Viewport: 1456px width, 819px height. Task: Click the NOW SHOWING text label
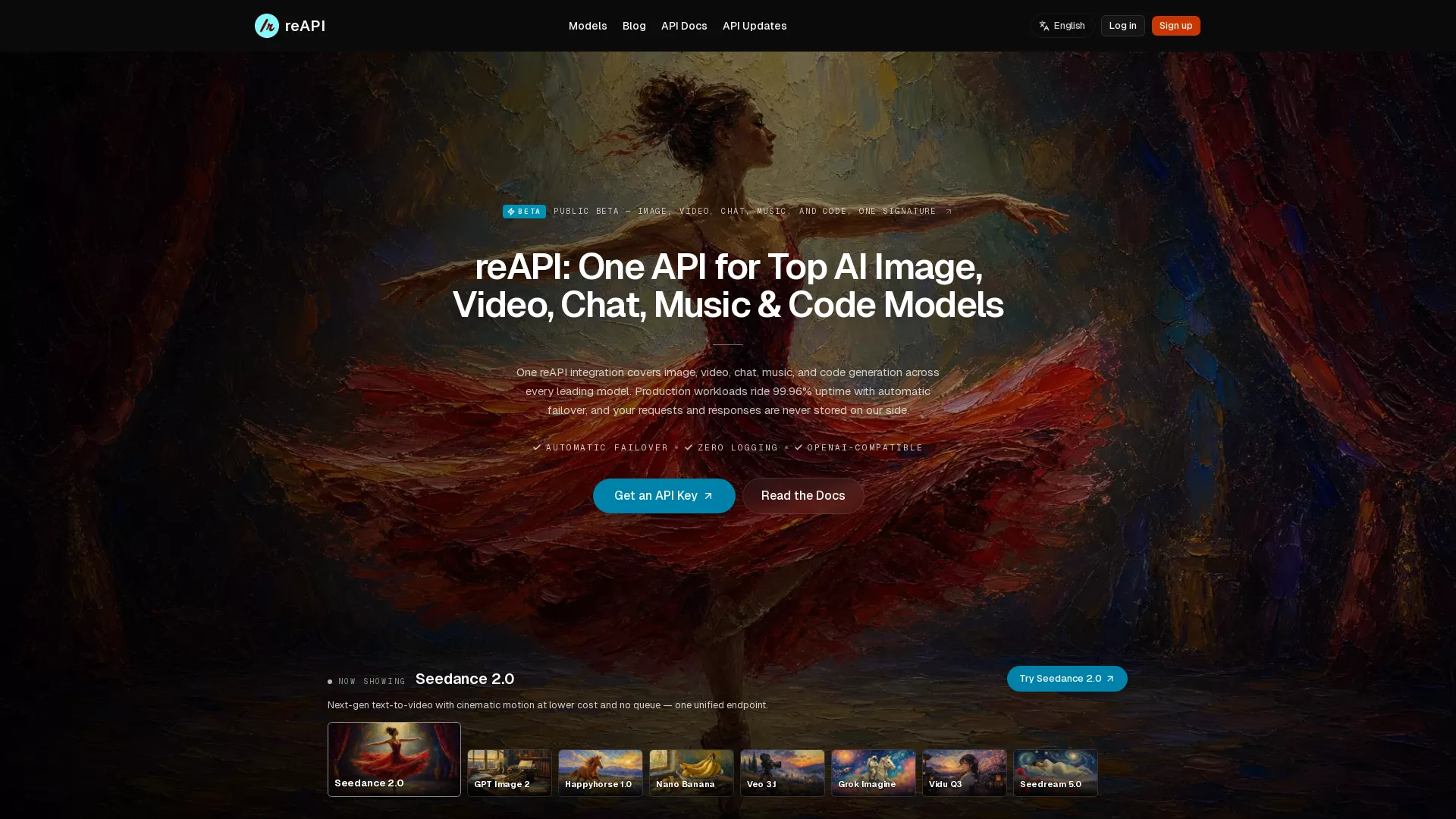pos(372,682)
